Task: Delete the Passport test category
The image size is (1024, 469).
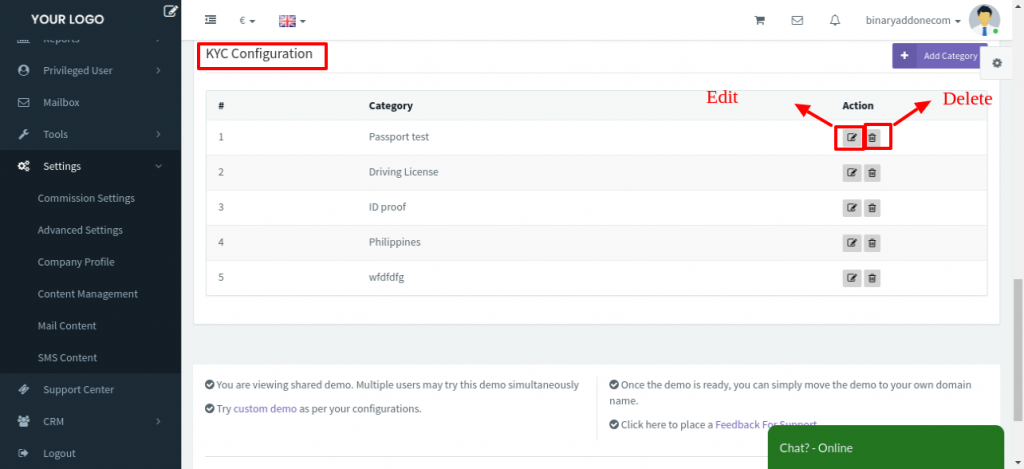Action: pyautogui.click(x=872, y=138)
